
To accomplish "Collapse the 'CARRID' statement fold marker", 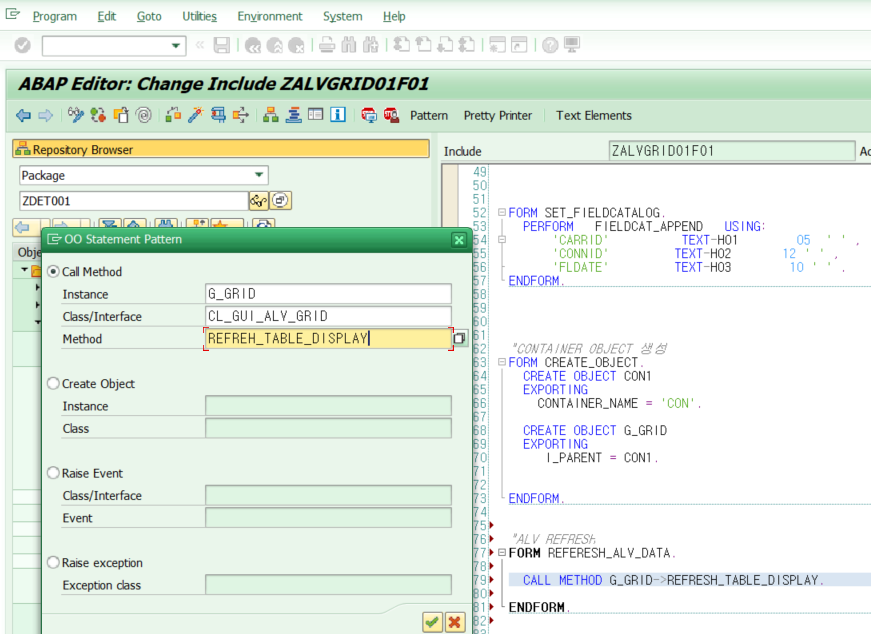I will [x=502, y=239].
